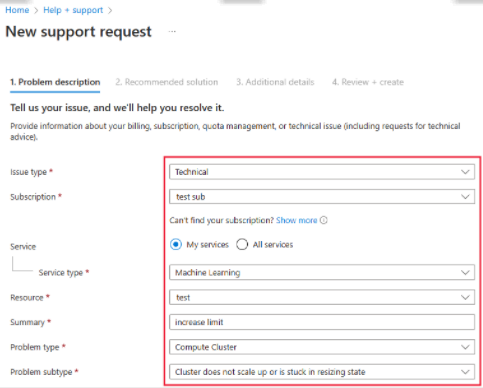The width and height of the screenshot is (483, 388).
Task: Click the chevron arrow of Issue type dropdown
Action: coord(465,172)
